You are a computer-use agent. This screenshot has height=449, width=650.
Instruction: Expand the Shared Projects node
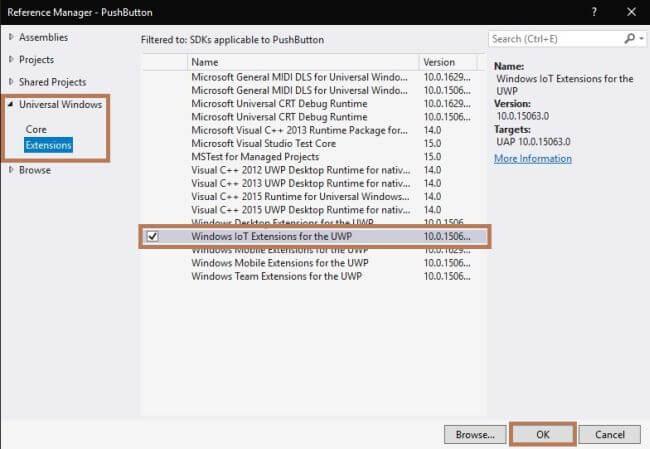coord(11,82)
